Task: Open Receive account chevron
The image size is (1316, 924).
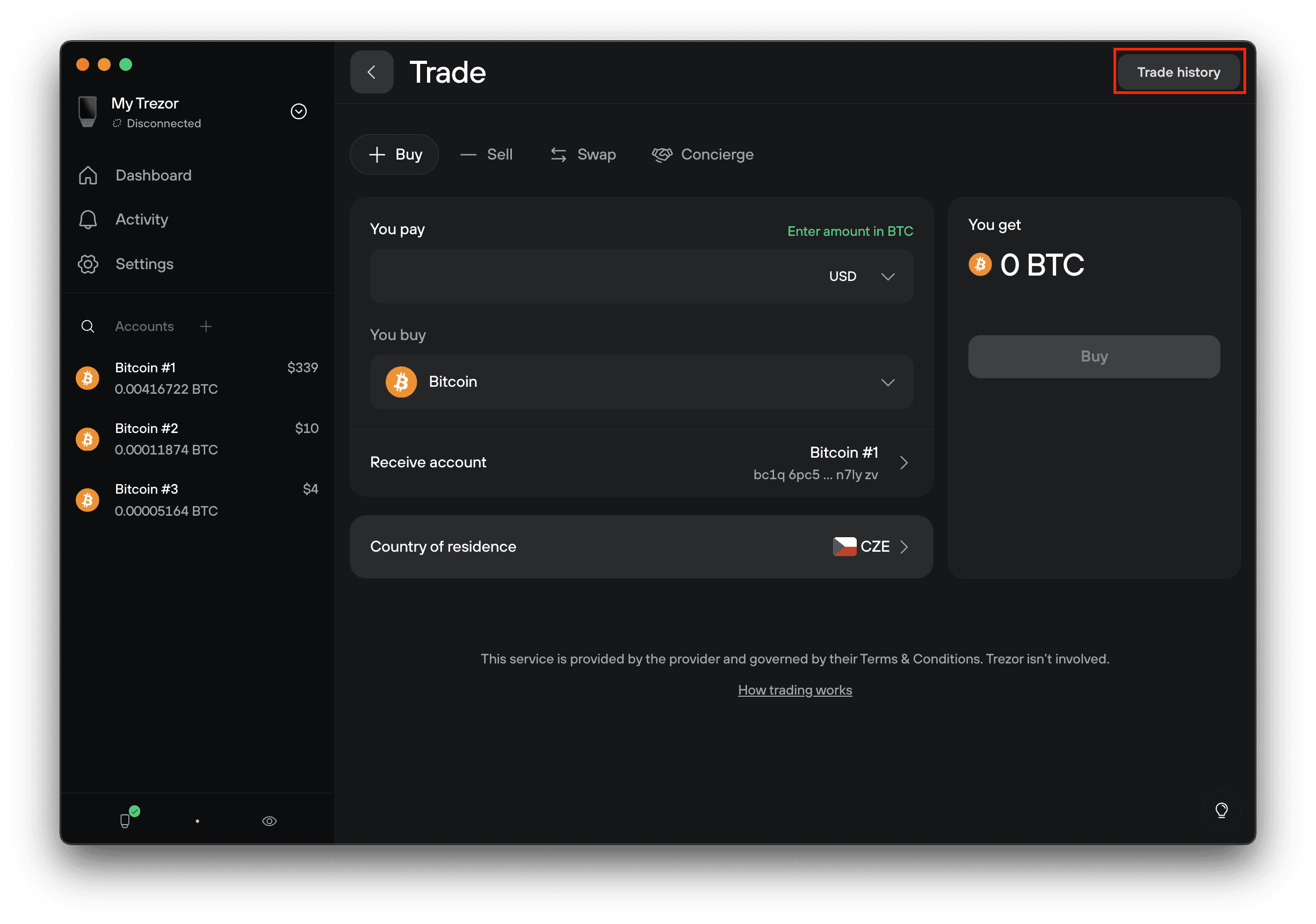Action: pyautogui.click(x=904, y=463)
